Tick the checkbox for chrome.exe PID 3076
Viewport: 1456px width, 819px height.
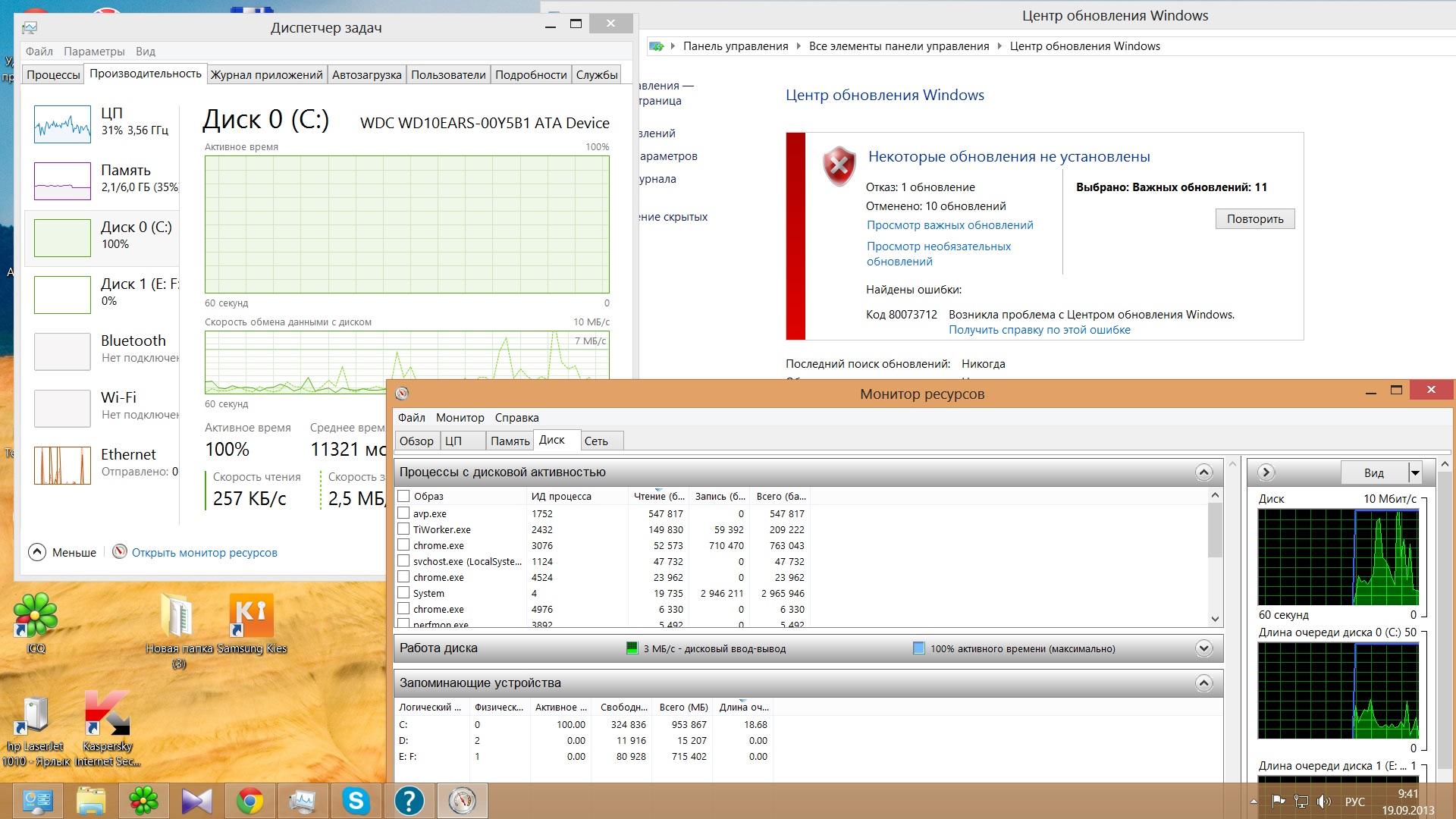pos(403,545)
